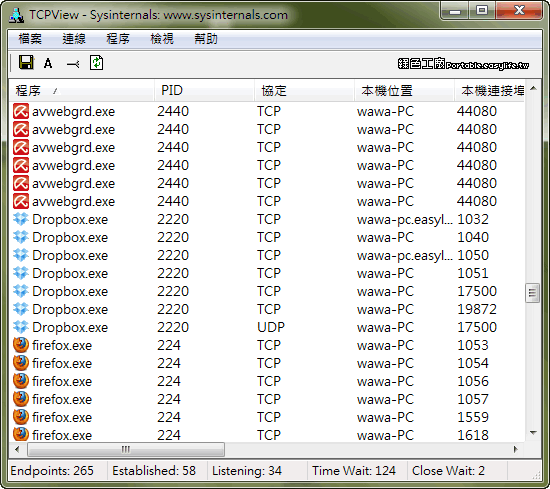550x489 pixels.
Task: Click the Firefox icon on the port 1057 row
Action: pos(21,399)
